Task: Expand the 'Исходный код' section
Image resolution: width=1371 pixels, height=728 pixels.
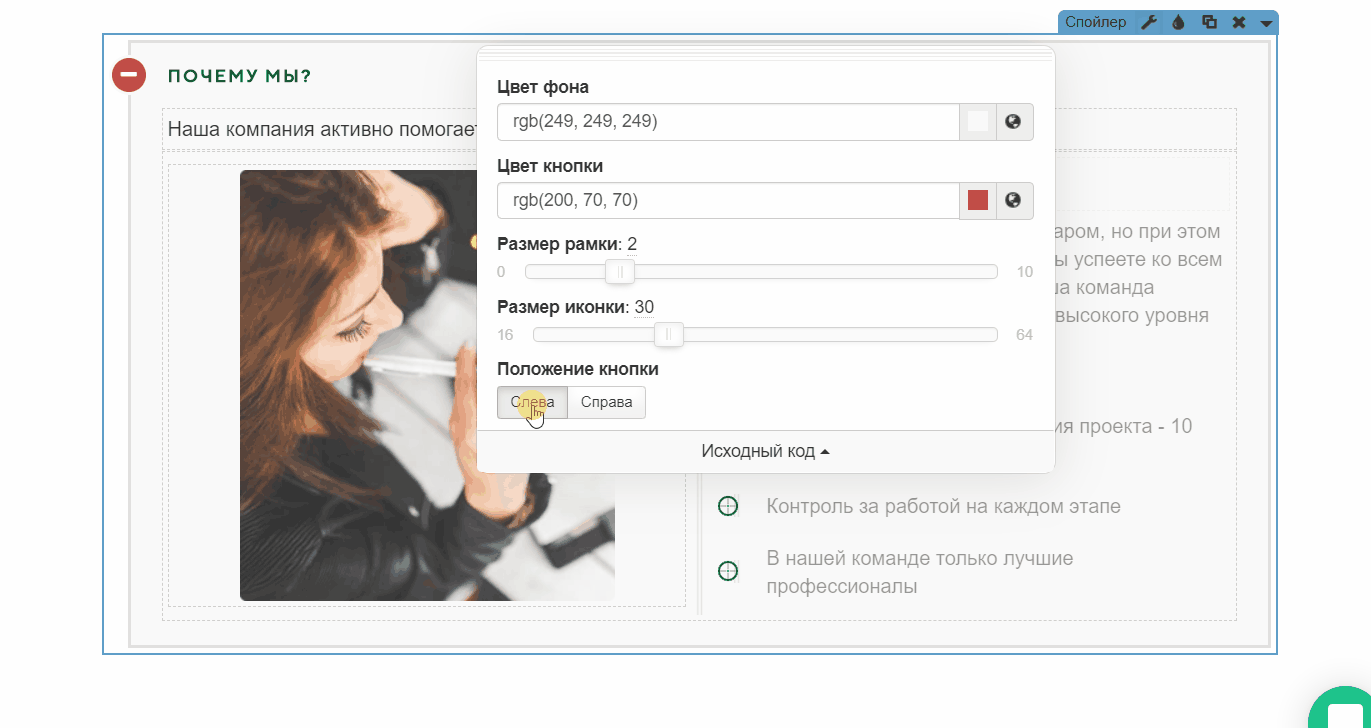Action: [x=765, y=452]
